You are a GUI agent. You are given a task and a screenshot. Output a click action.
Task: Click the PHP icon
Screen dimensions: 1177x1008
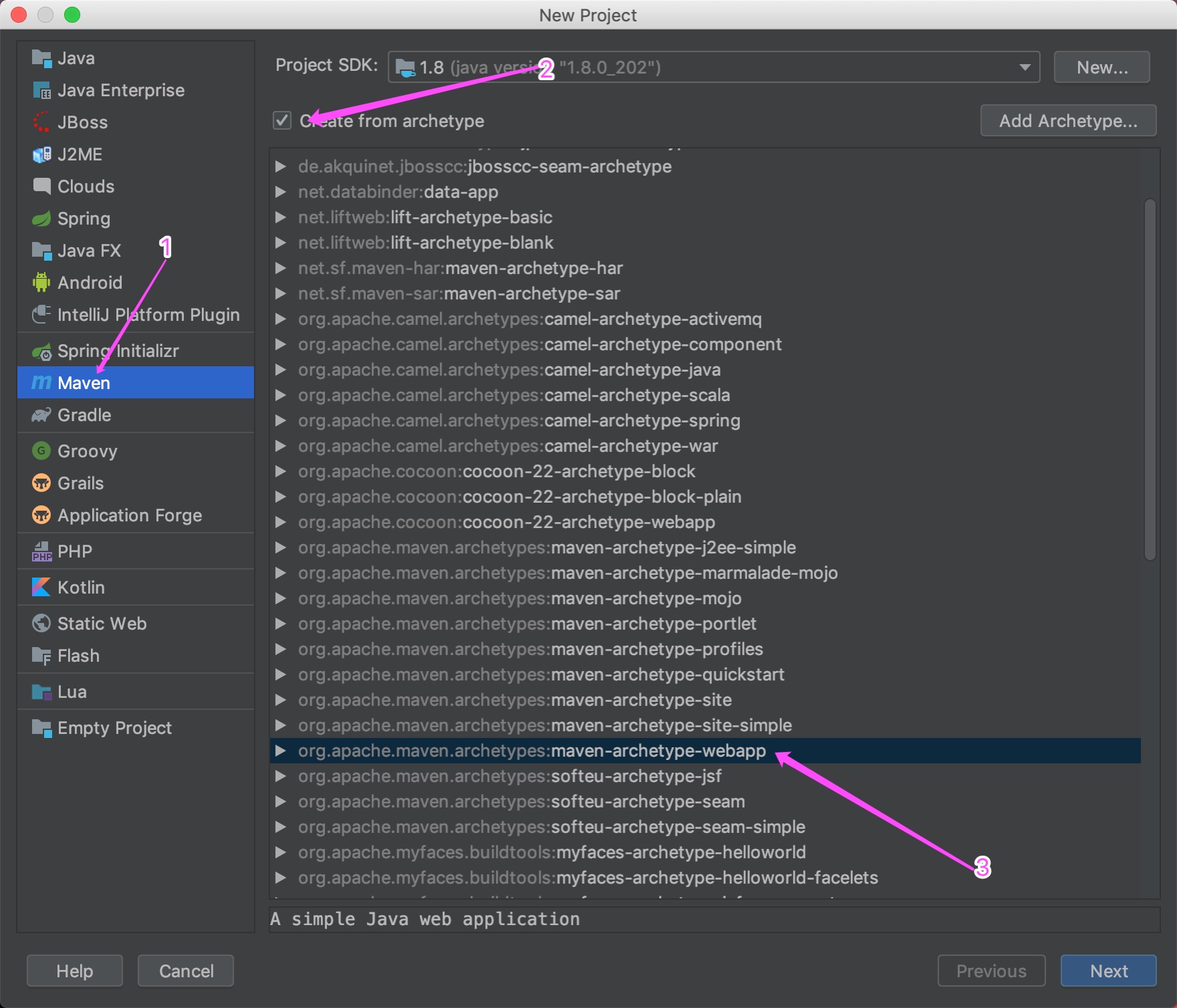(x=41, y=551)
